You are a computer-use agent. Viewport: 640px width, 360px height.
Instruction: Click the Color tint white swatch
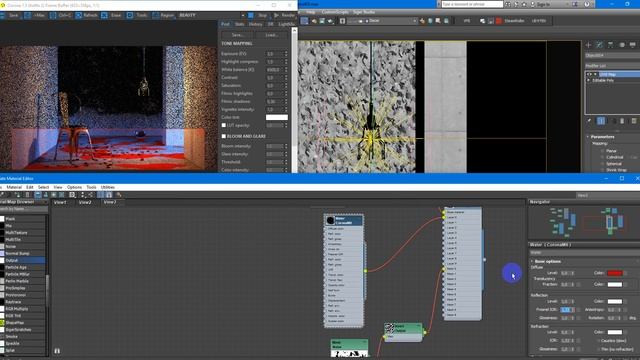[x=277, y=117]
